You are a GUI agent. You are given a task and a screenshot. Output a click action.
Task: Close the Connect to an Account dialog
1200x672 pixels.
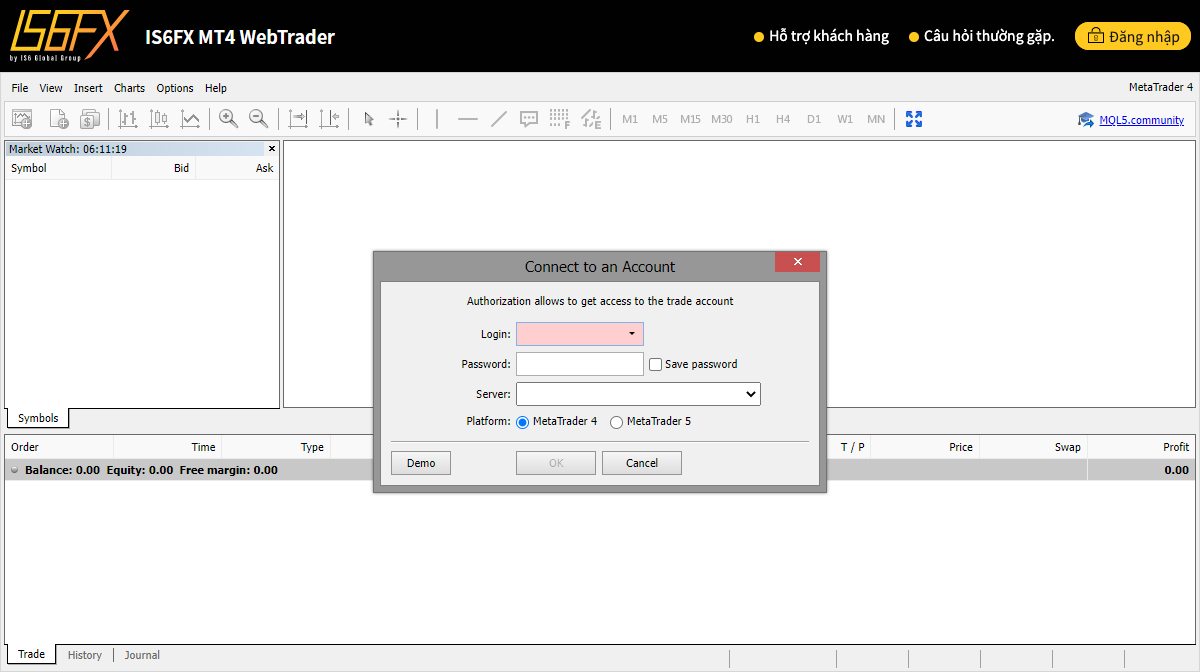(x=797, y=262)
